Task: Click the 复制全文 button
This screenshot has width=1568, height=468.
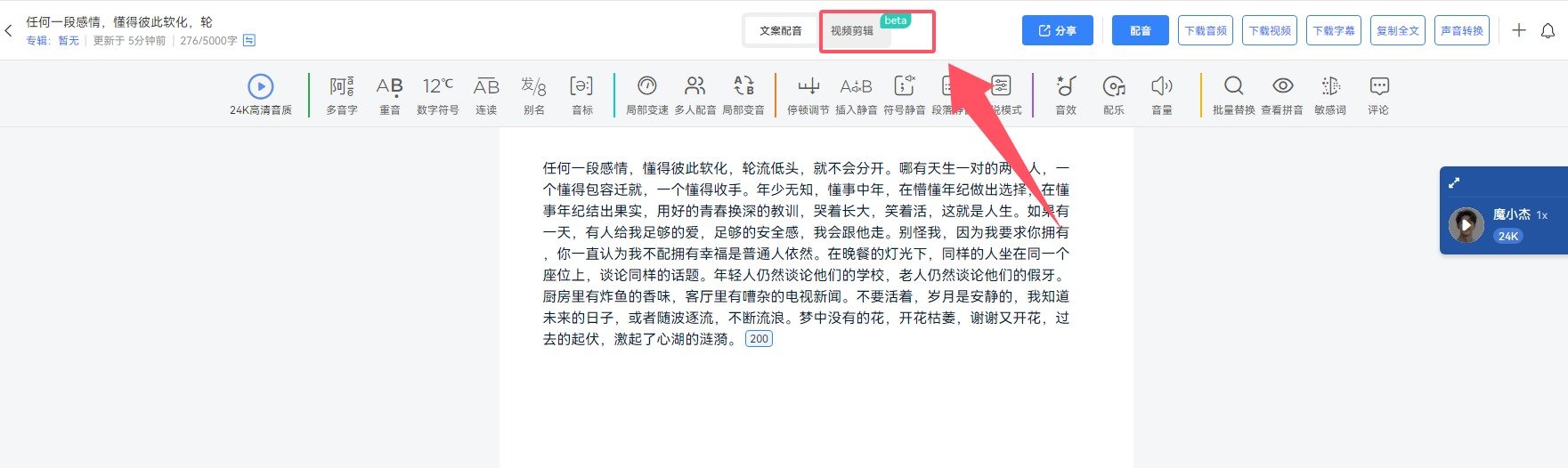Action: coord(1398,30)
